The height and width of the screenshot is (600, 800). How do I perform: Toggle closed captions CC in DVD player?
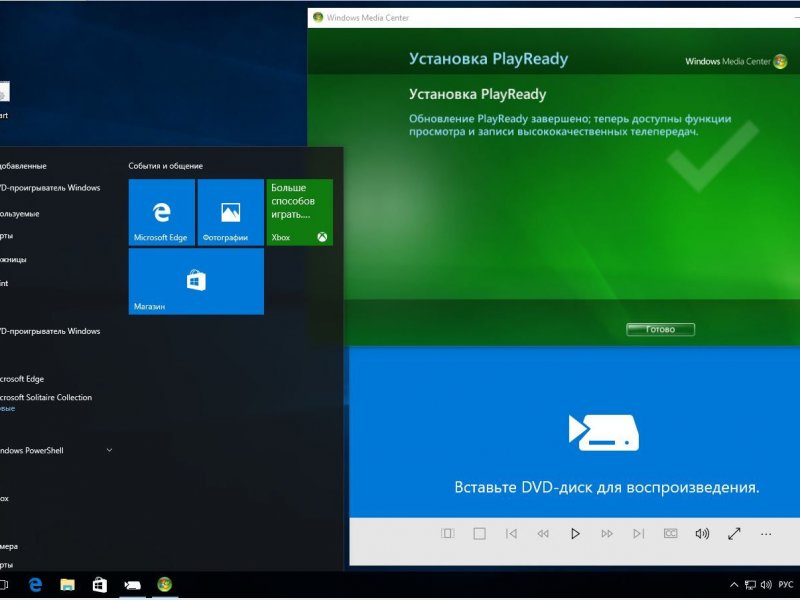tap(670, 534)
